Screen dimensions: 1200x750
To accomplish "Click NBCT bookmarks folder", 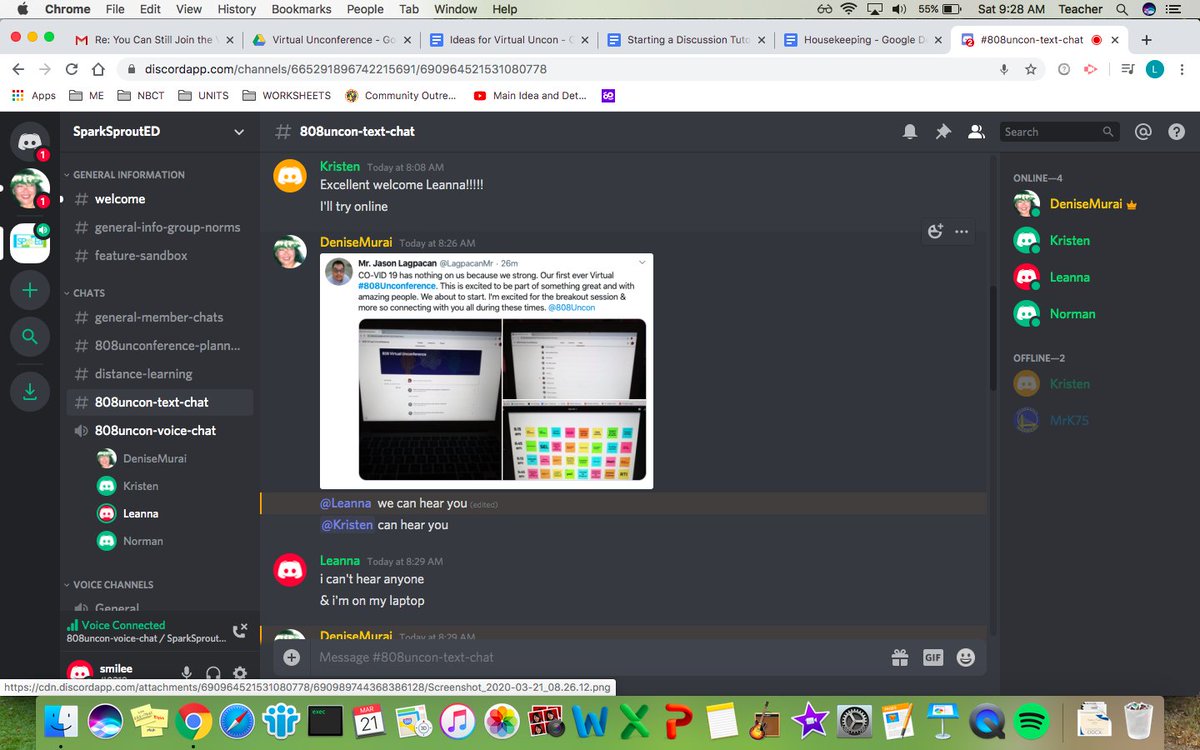I will pos(141,96).
